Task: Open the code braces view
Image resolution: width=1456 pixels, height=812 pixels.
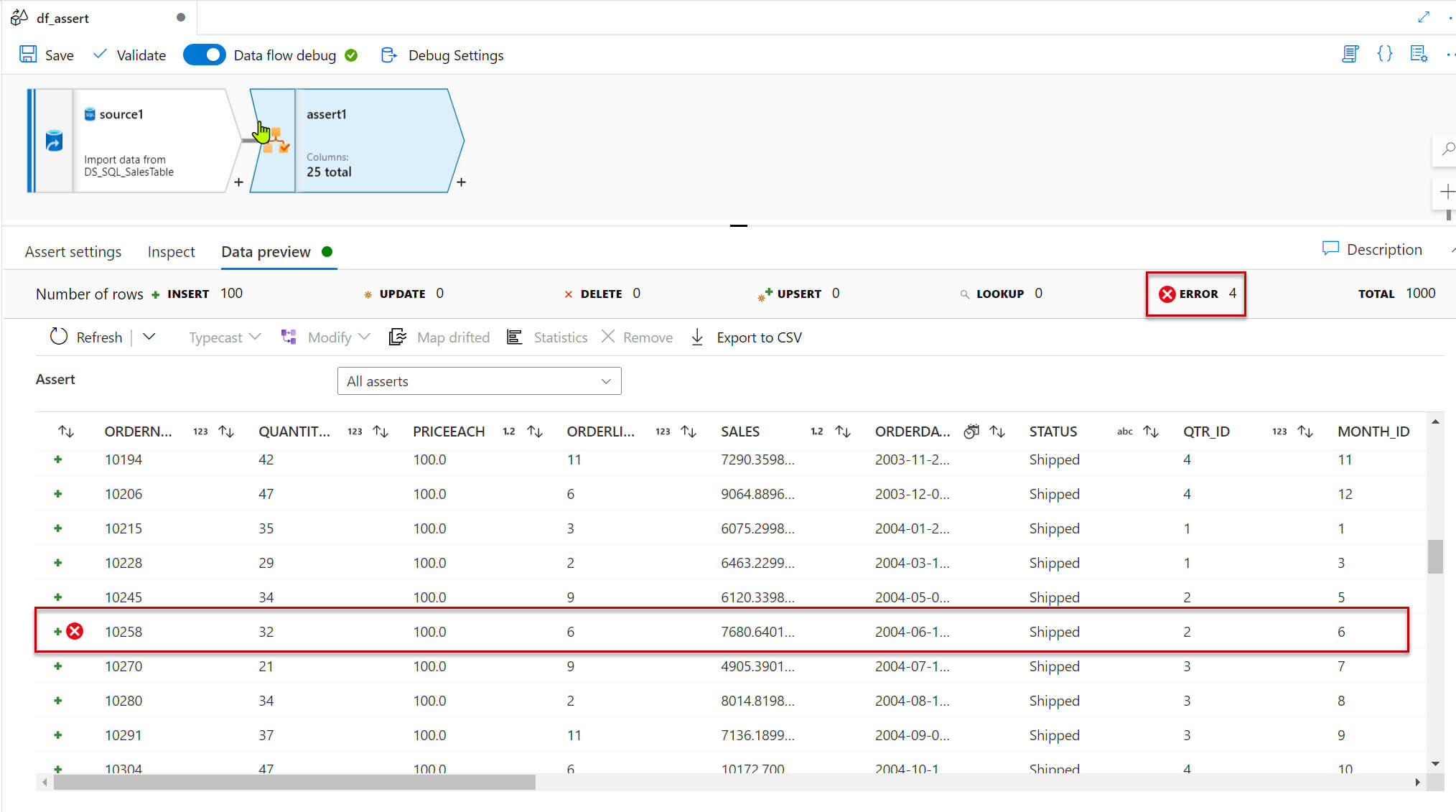Action: point(1384,54)
